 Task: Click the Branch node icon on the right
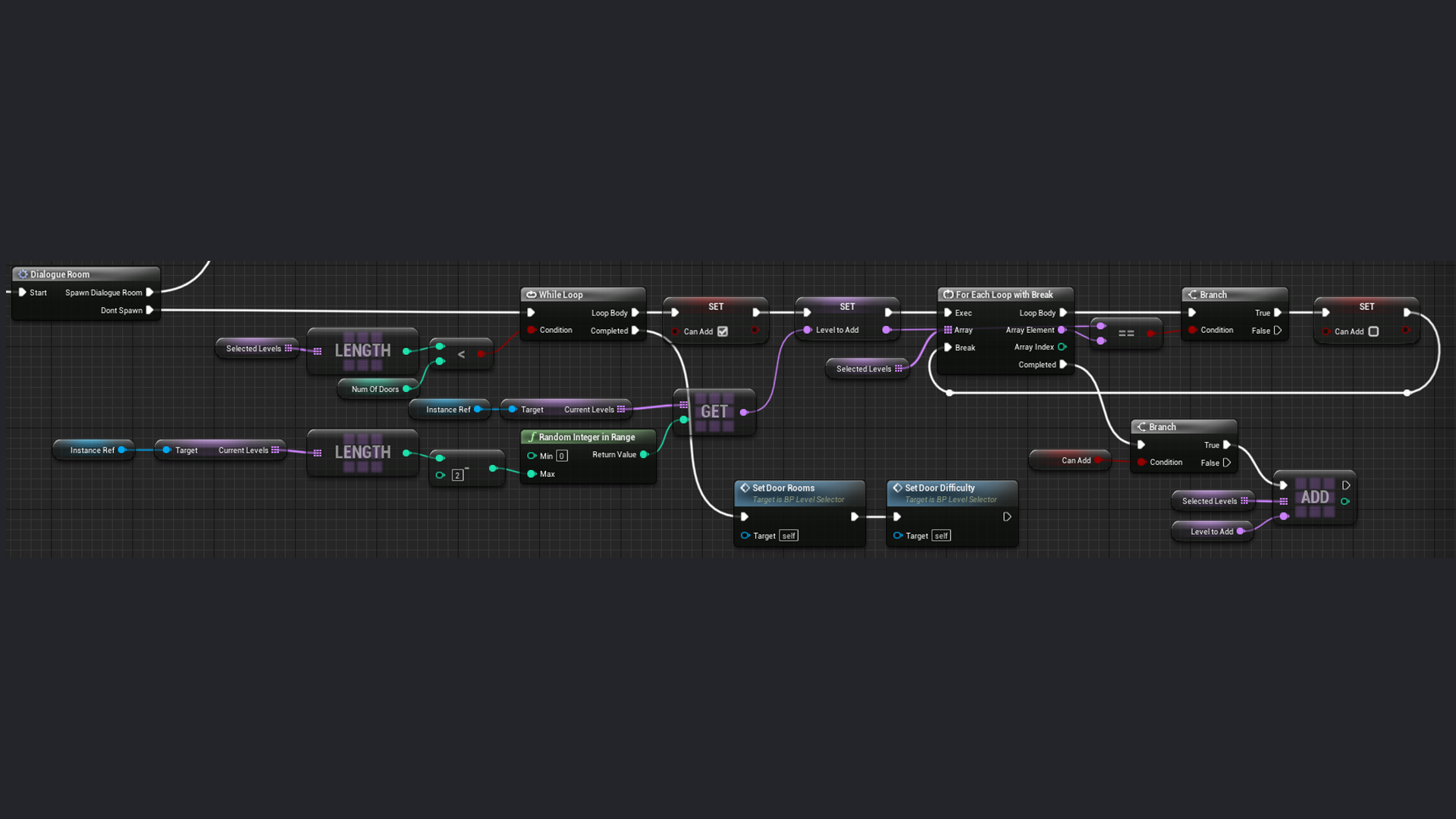click(x=1192, y=294)
